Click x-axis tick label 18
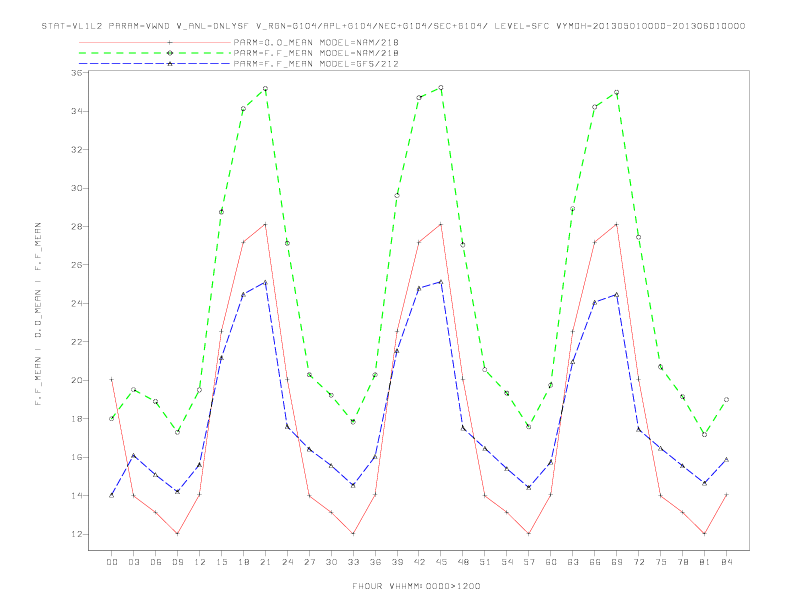This screenshot has width=792, height=612. tap(243, 562)
